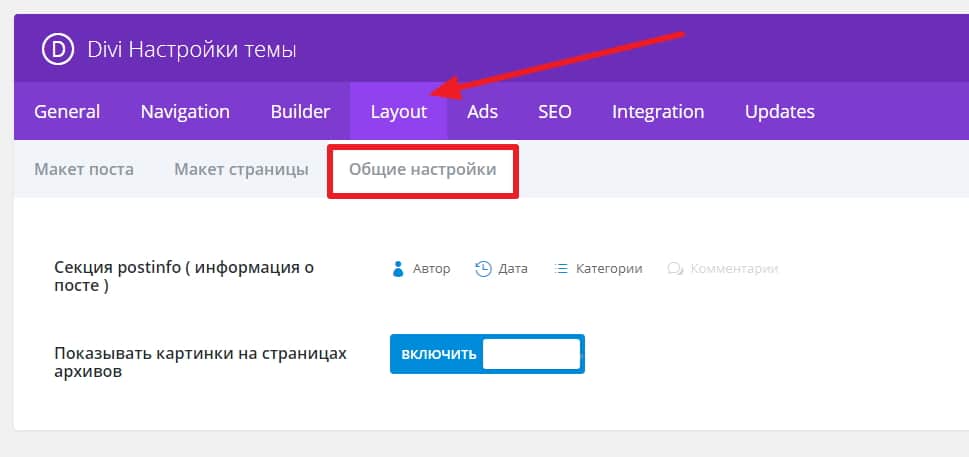Open the Navigation tab
Image resolution: width=969 pixels, height=457 pixels.
[x=185, y=112]
